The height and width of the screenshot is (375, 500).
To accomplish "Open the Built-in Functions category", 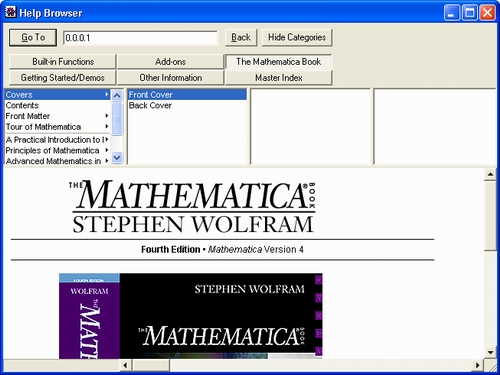I will pos(63,62).
